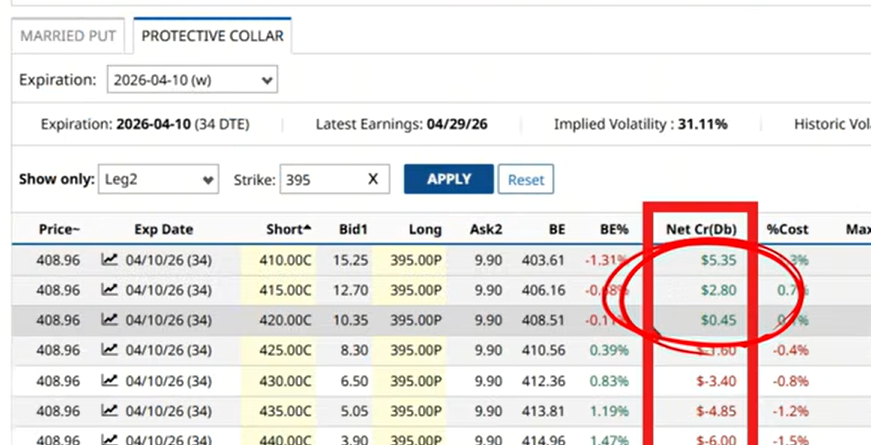Open chart icon for 410.00C row

[110, 260]
